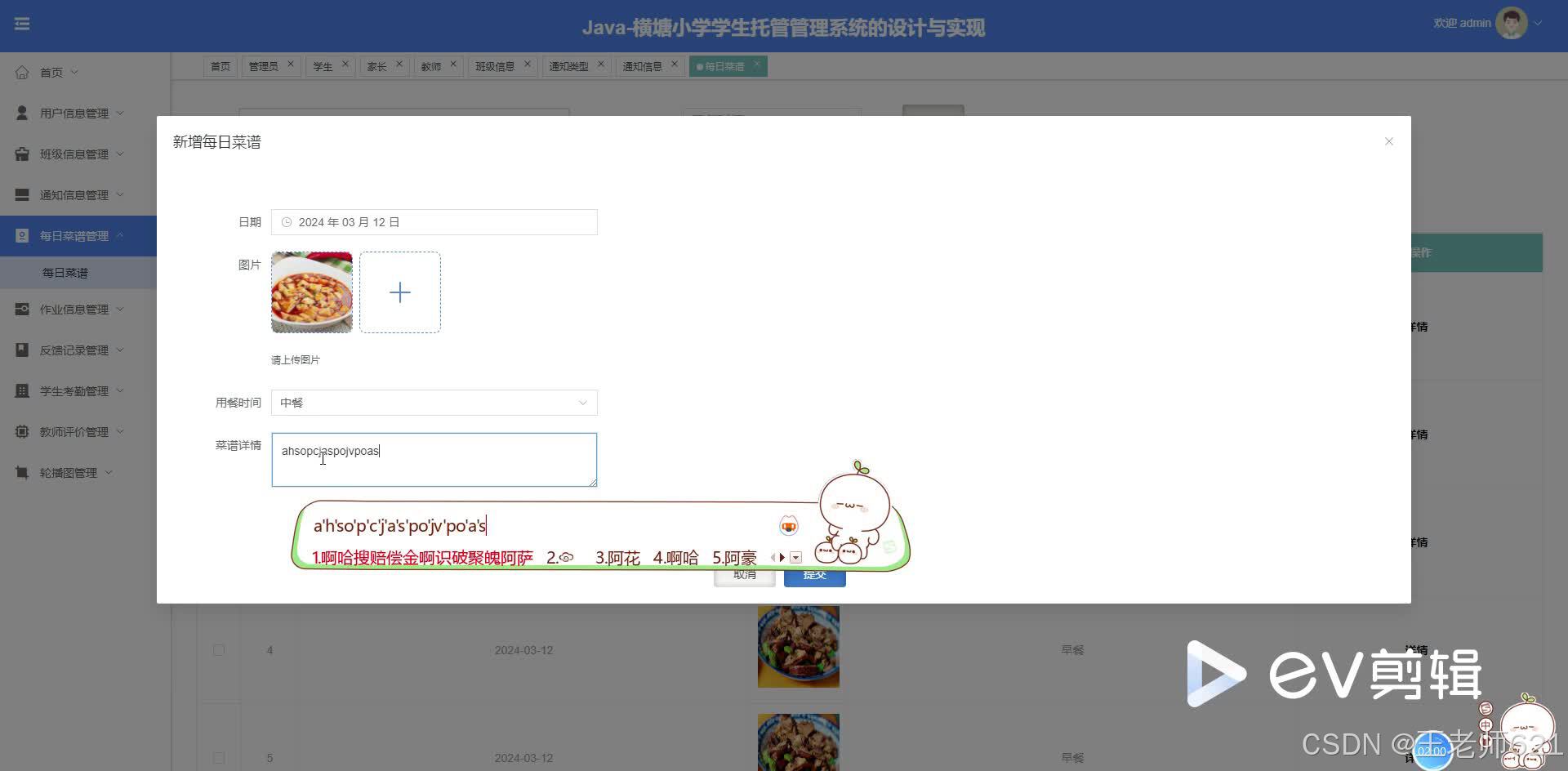Click the 轮播图管理 cart icon
The height and width of the screenshot is (771, 1568).
coord(22,472)
